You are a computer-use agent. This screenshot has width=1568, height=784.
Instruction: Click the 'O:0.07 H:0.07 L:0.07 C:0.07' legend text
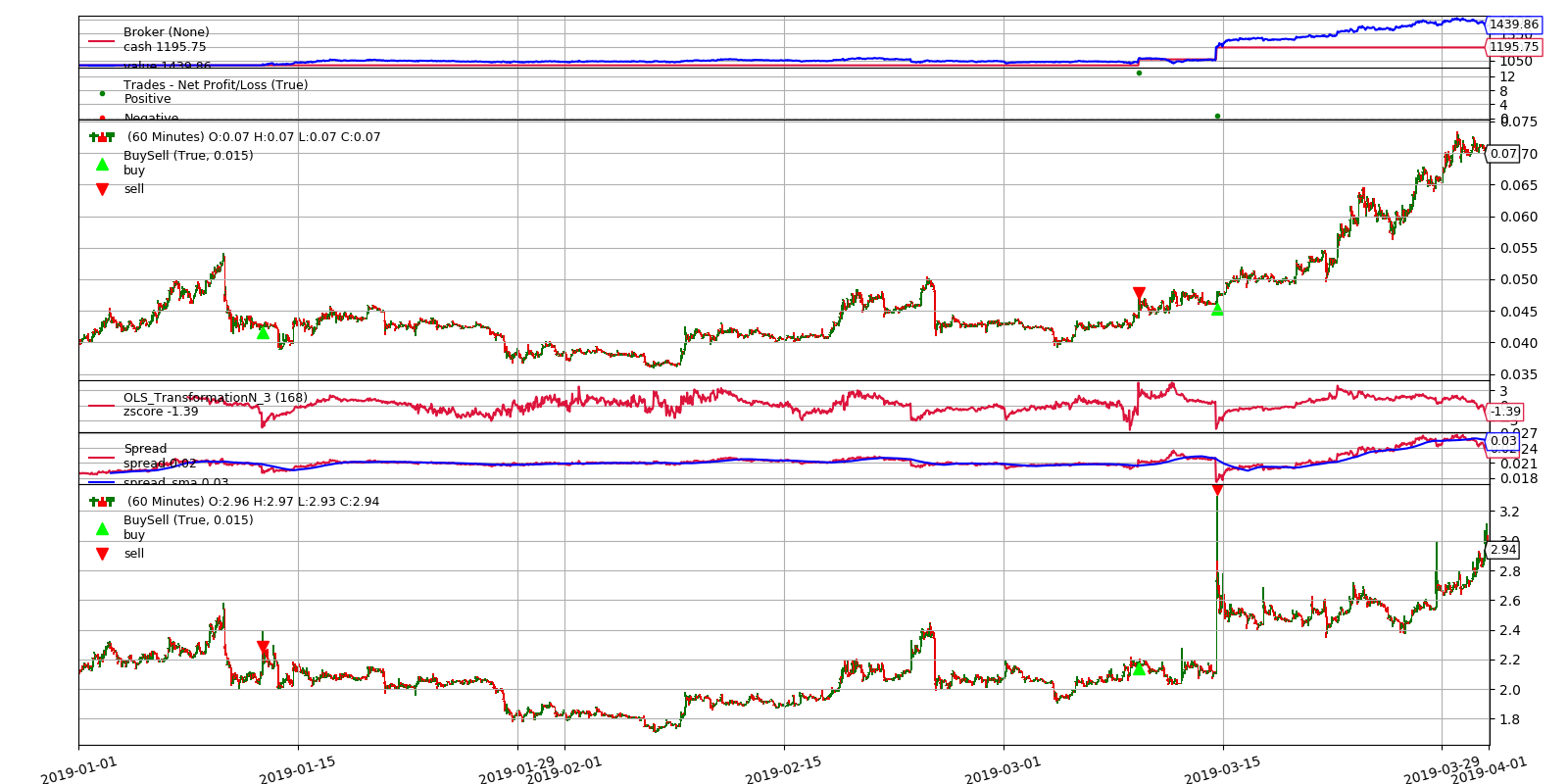[254, 137]
